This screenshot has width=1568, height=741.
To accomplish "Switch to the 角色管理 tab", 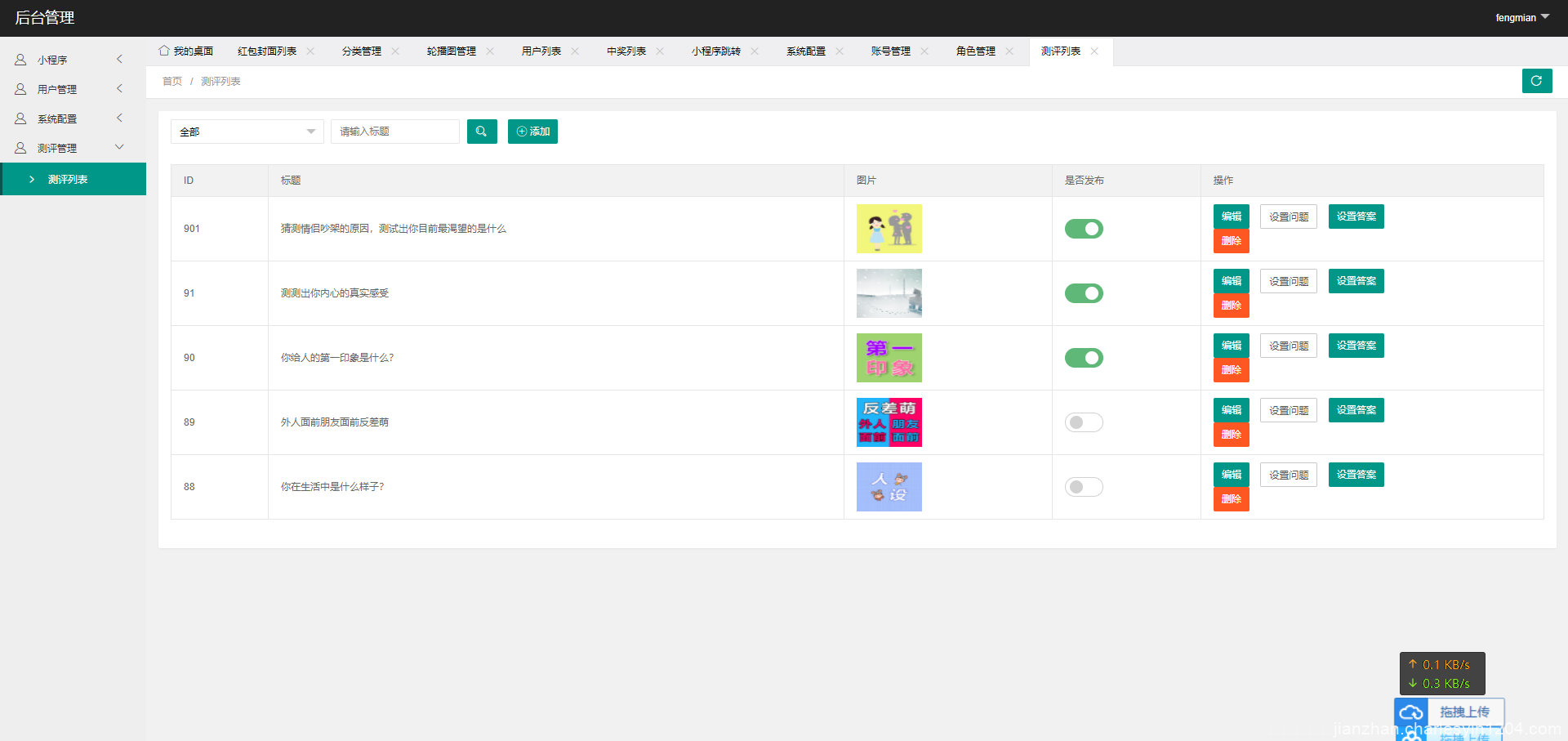I will point(976,51).
